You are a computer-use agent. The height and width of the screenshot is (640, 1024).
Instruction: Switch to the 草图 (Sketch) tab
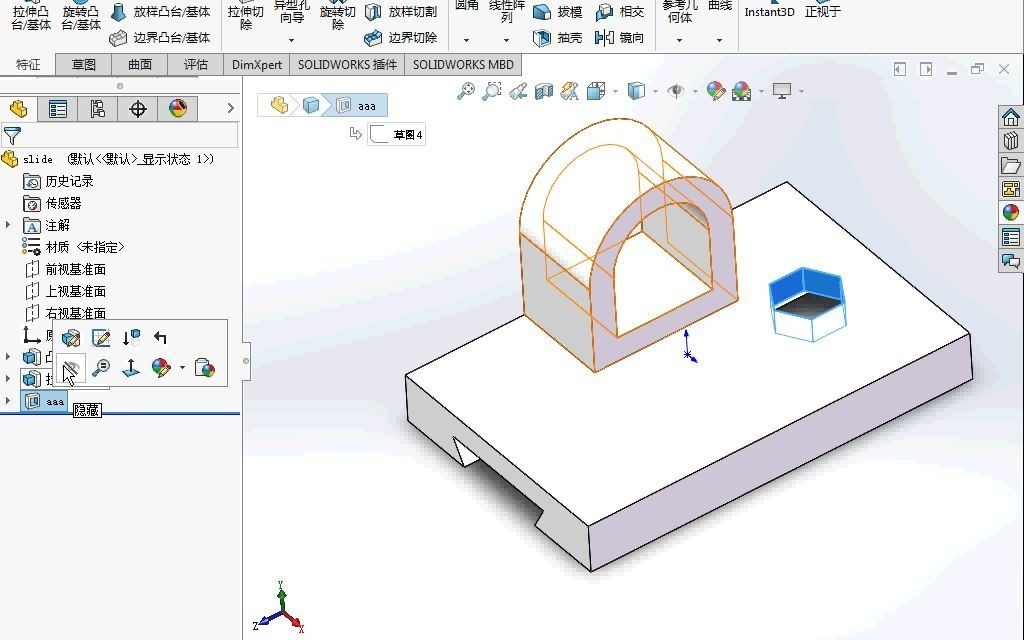83,63
